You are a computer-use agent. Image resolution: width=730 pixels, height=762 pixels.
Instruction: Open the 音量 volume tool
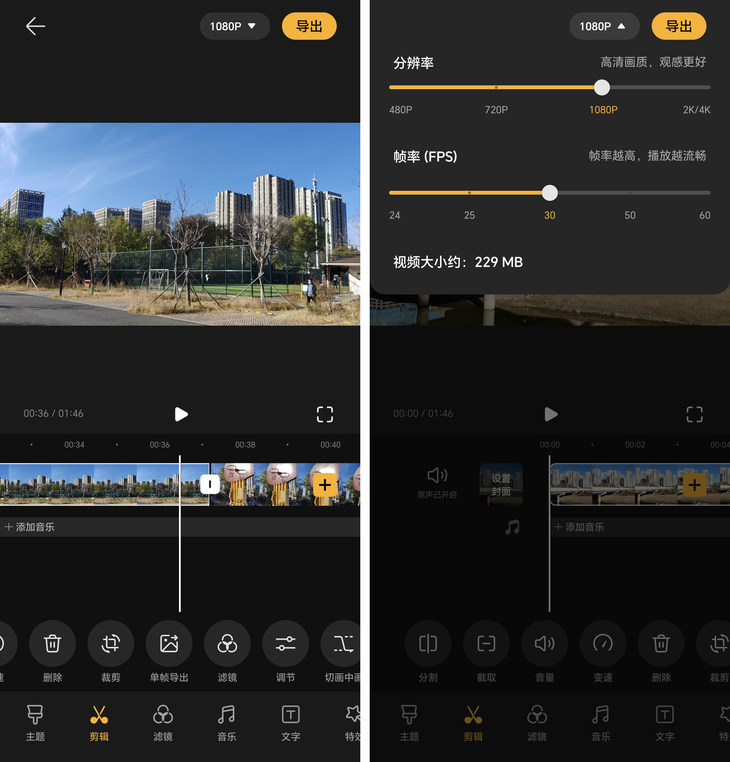pos(544,652)
